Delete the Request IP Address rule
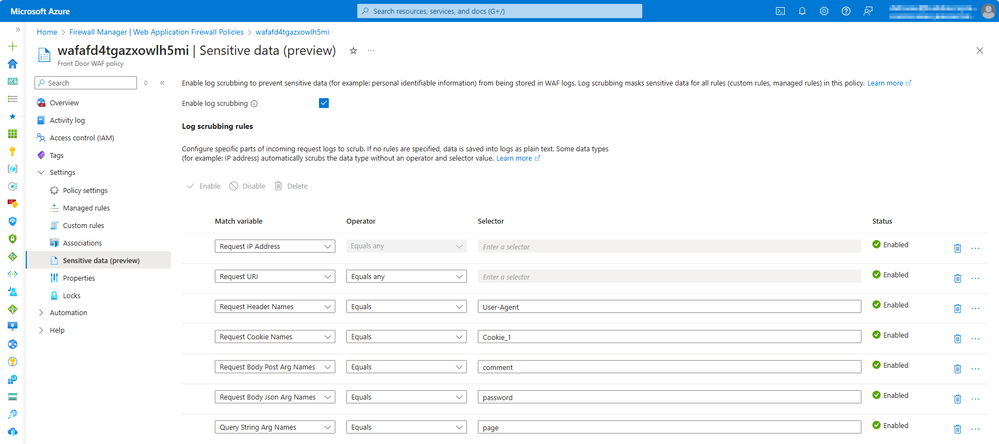This screenshot has width=999, height=444. 957,248
